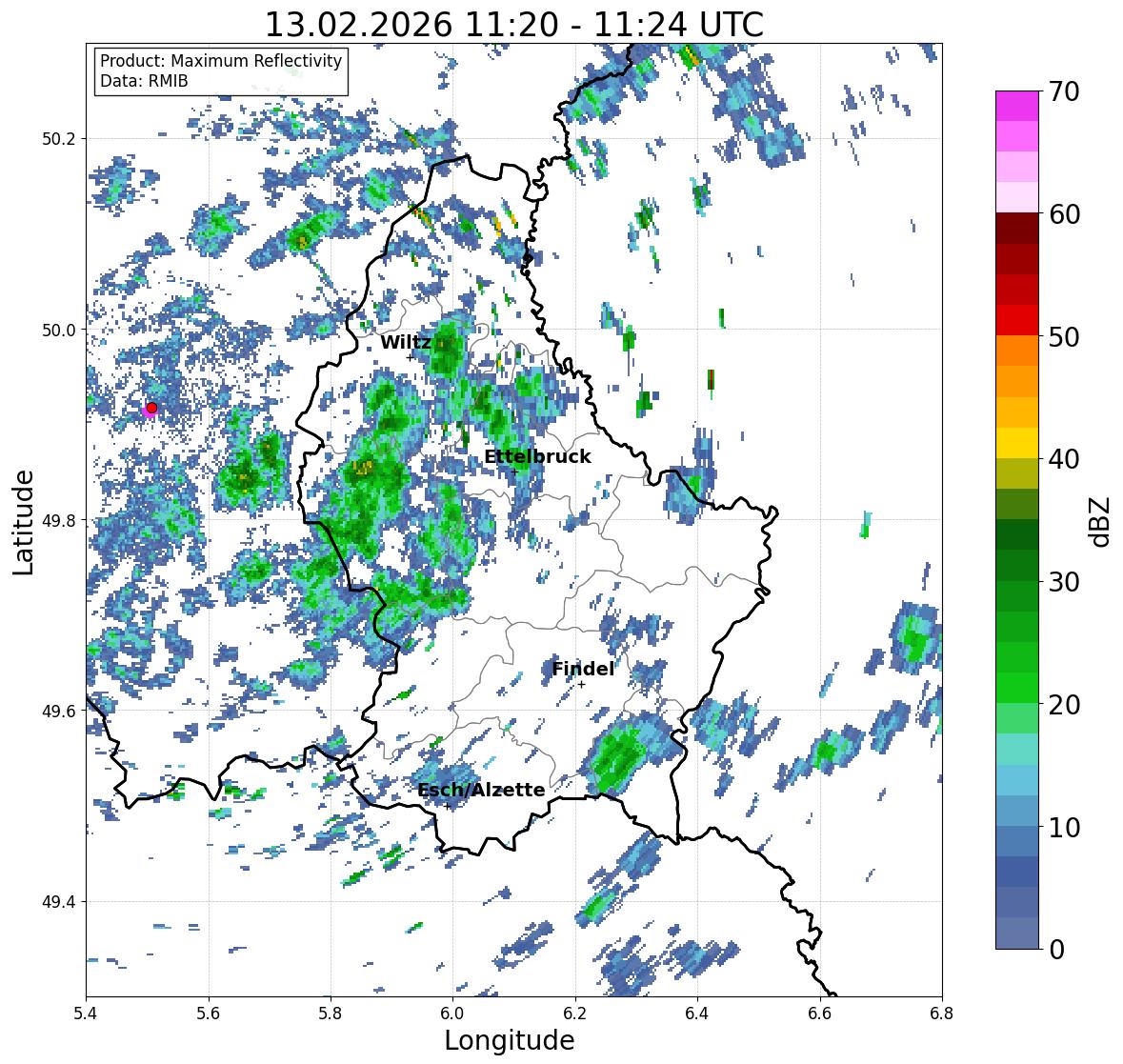Click the magenta top segment of the colorbar
1123x1064 pixels.
1017,106
